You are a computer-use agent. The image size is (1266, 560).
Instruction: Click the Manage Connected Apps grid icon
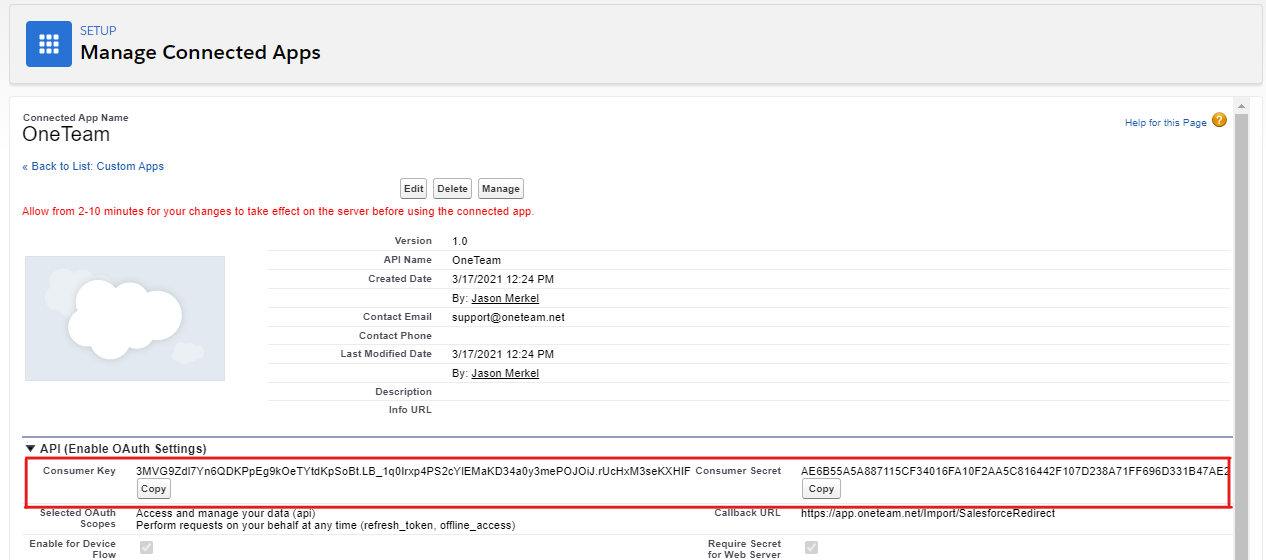(x=49, y=44)
